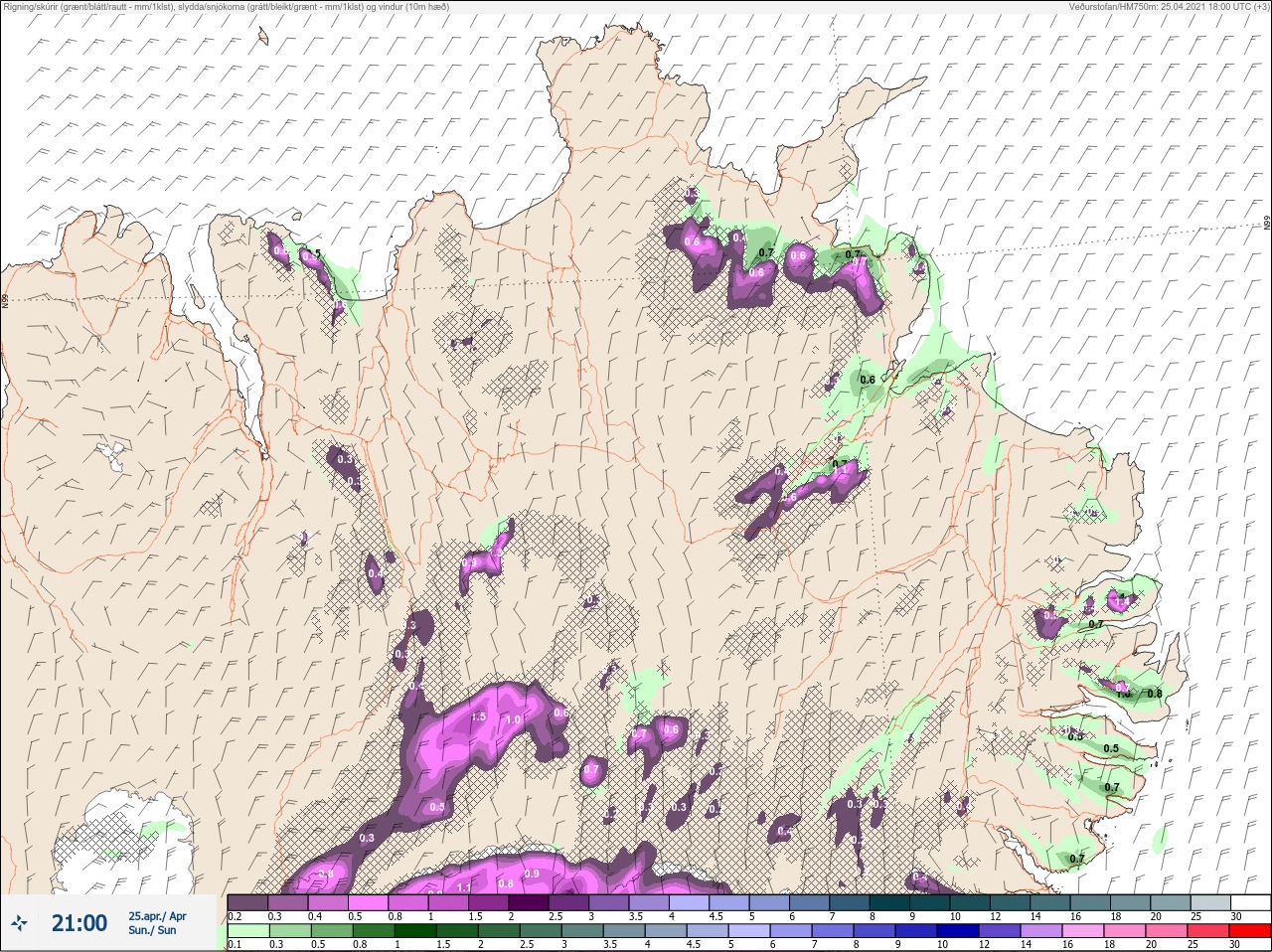Click the N99 label on right map edge
This screenshot has width=1272, height=952.
tap(1267, 224)
